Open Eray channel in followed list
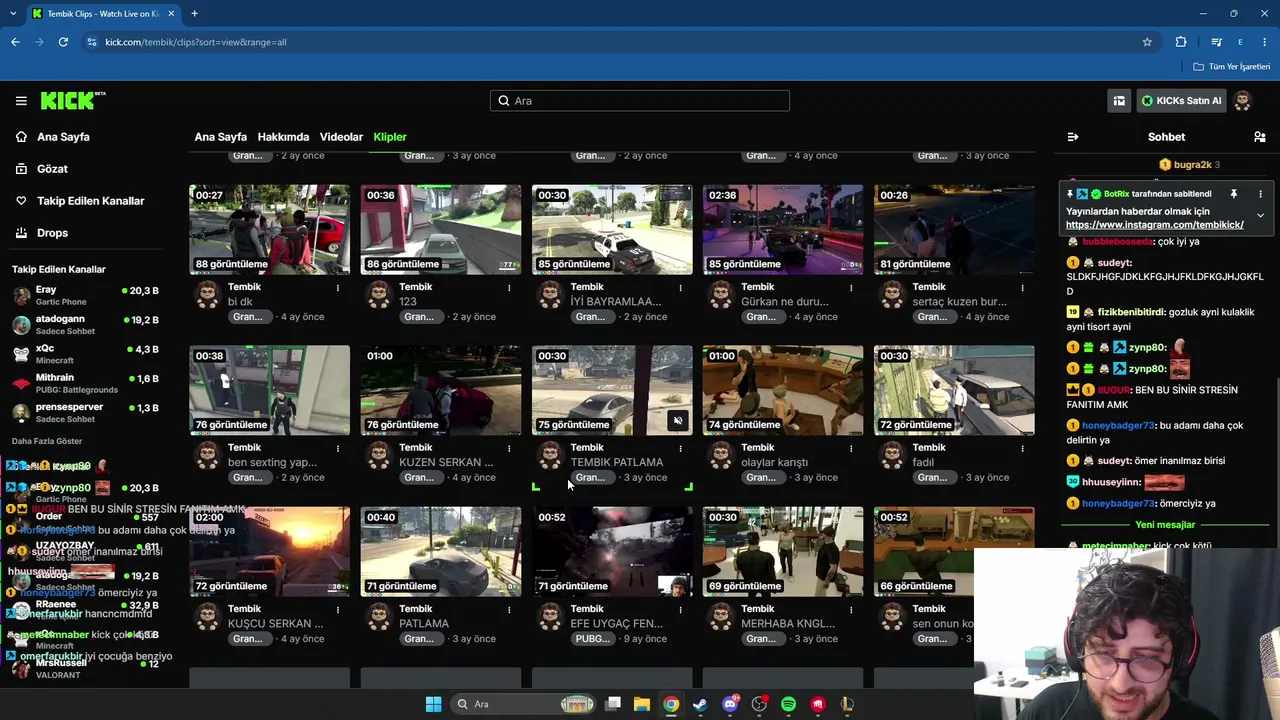This screenshot has width=1280, height=720. 86,295
